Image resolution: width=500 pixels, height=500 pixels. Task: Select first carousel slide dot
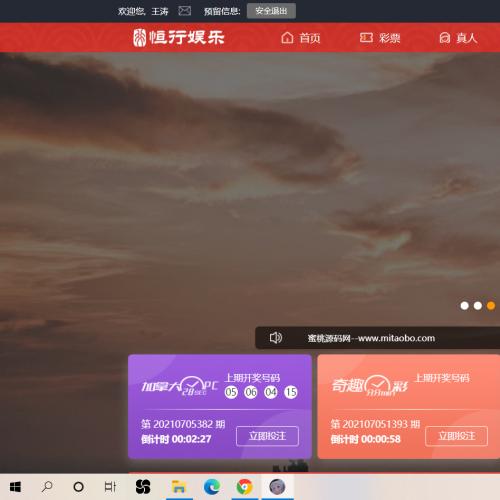coord(464,306)
